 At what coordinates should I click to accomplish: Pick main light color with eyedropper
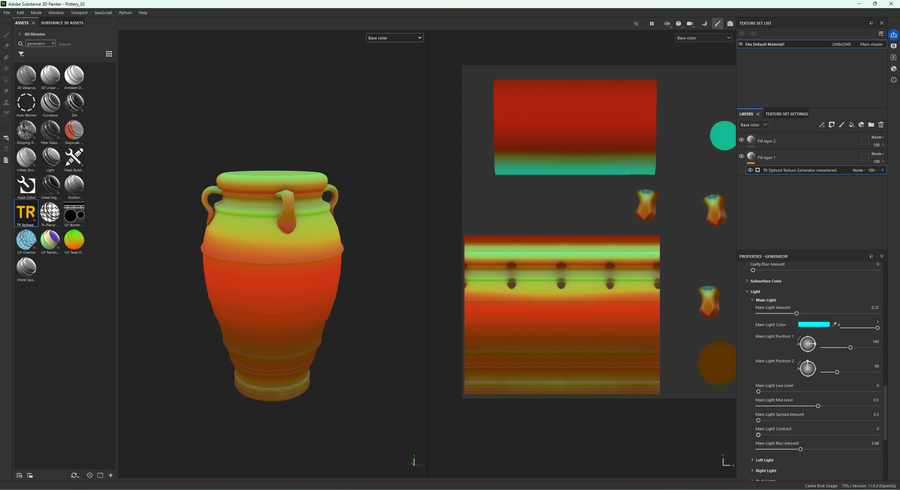pos(836,324)
